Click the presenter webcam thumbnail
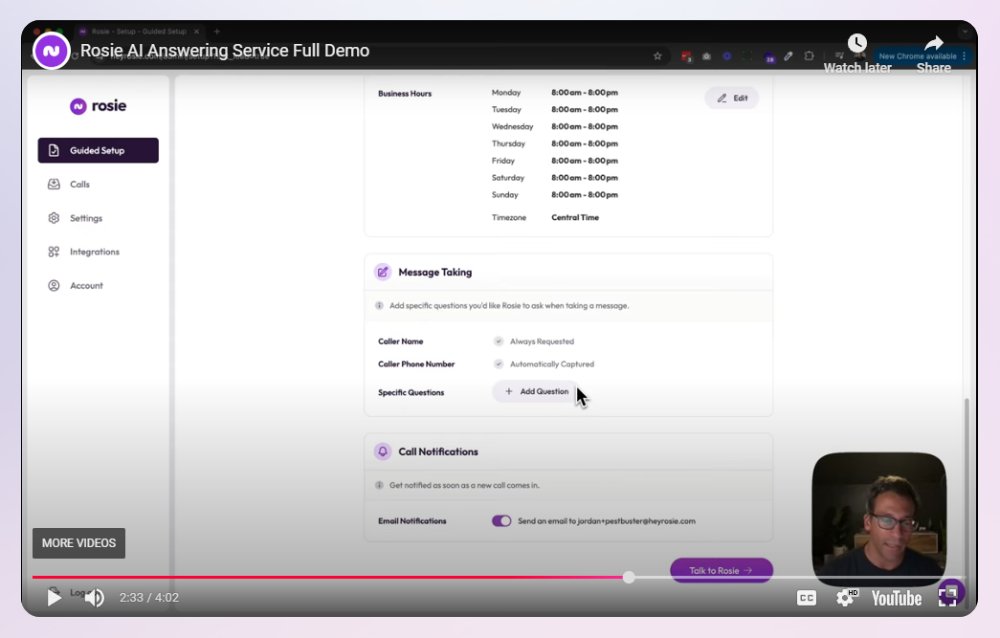Screen dimensions: 1000x638 (879, 518)
